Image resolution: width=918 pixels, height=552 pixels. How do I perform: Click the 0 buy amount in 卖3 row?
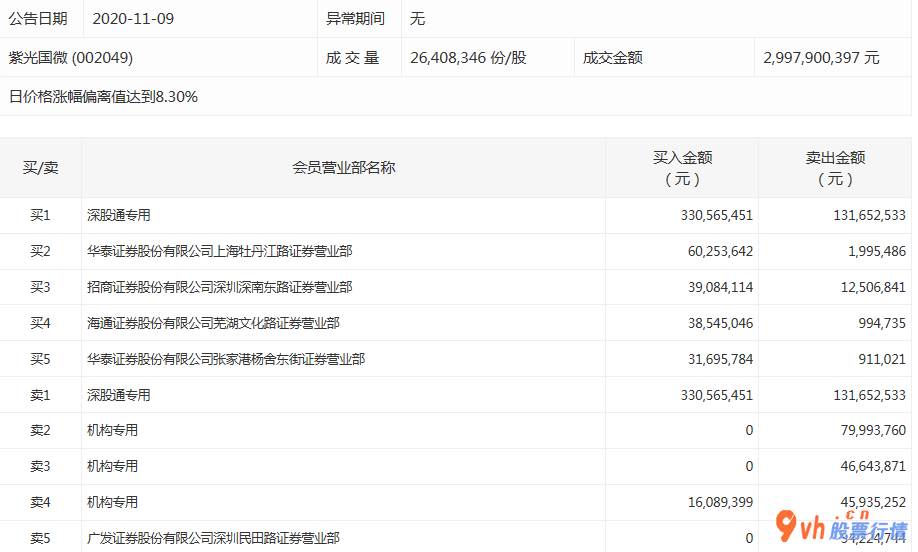(749, 467)
